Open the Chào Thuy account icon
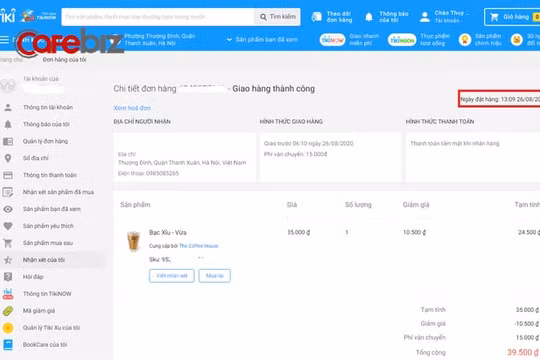 click(425, 17)
